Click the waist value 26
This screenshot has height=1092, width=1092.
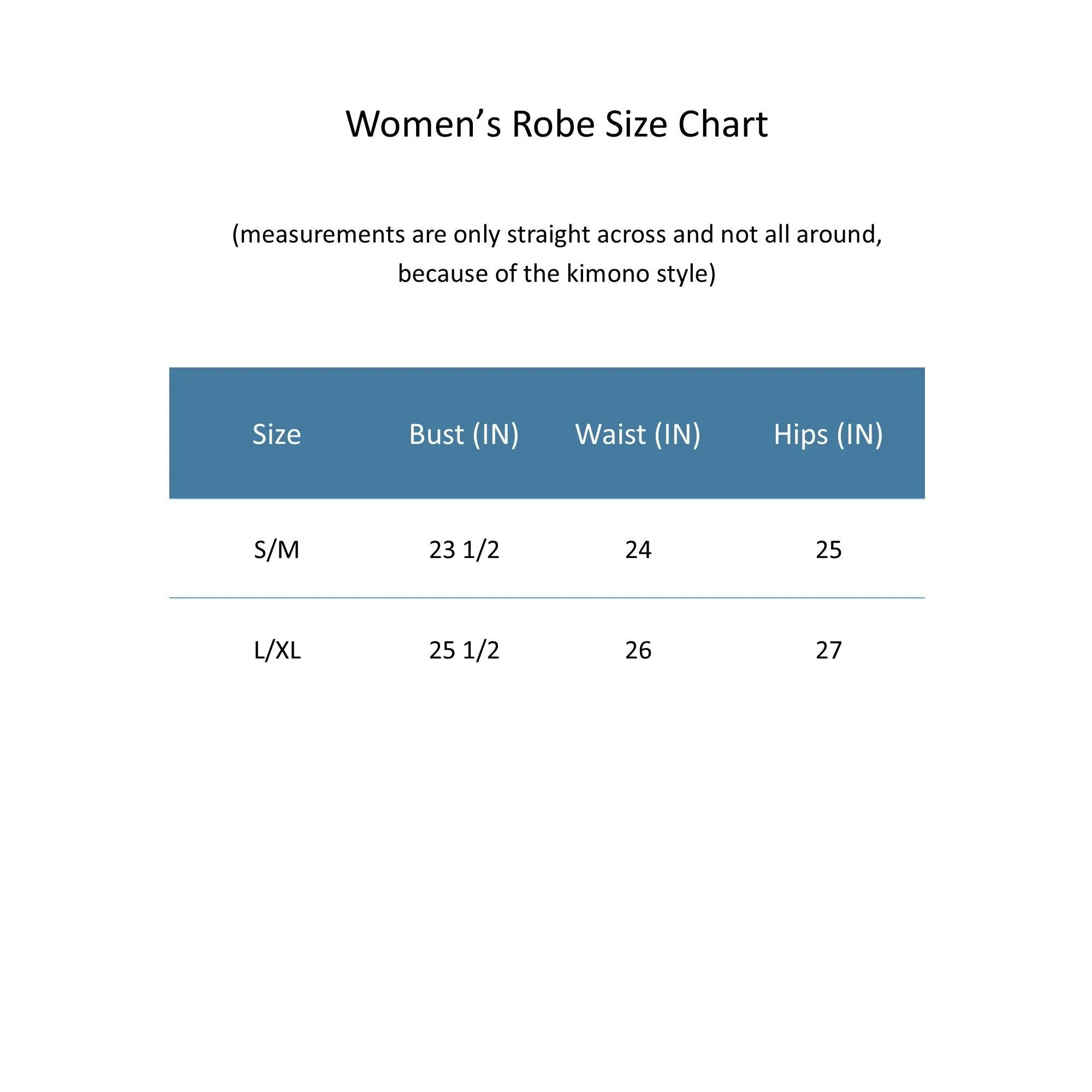tap(638, 651)
